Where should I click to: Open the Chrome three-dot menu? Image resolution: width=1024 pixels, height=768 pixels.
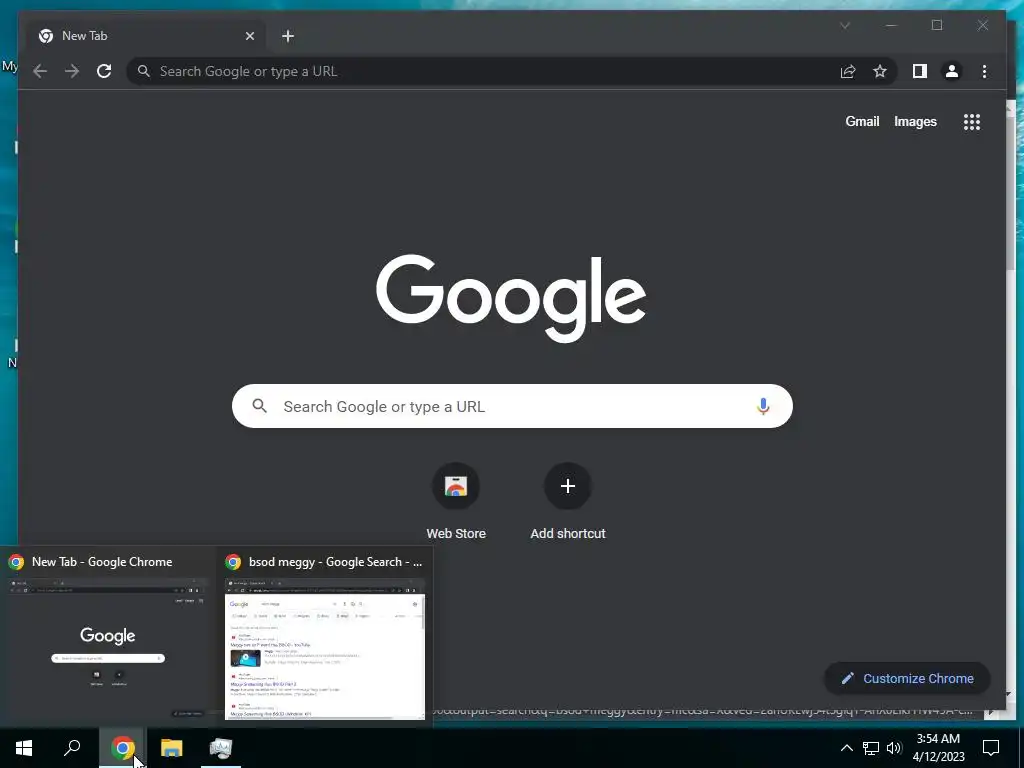coord(984,71)
